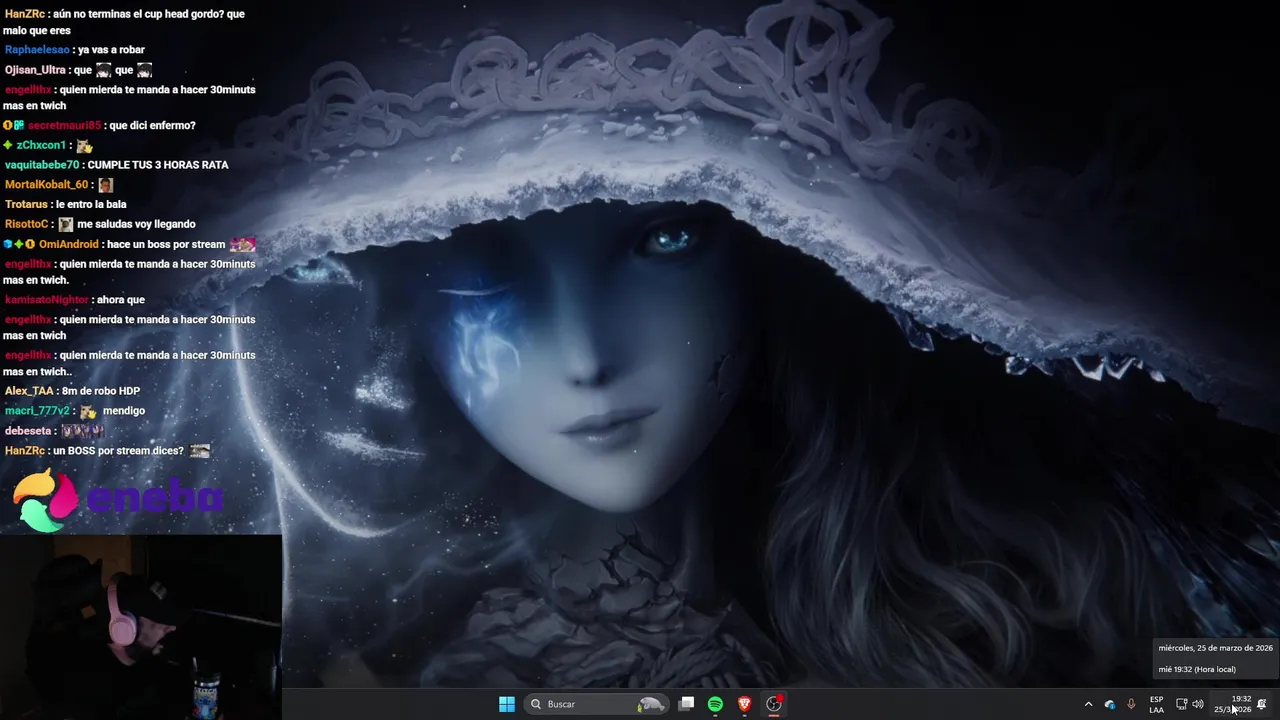This screenshot has width=1280, height=720.
Task: Click the message 'le entro la bala'
Action: (91, 204)
